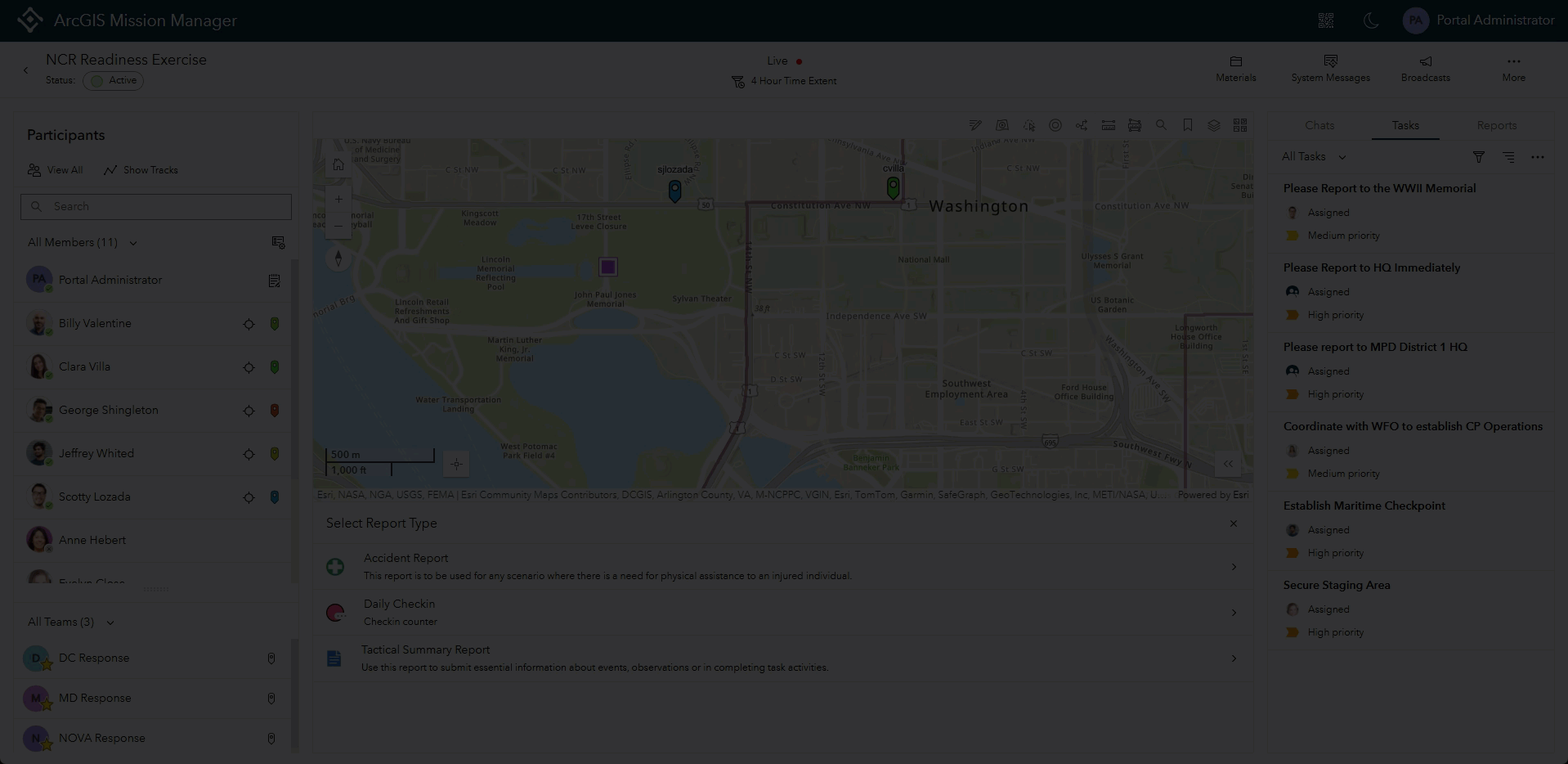
Task: Click the Broadcasts megaphone icon
Action: (1425, 61)
